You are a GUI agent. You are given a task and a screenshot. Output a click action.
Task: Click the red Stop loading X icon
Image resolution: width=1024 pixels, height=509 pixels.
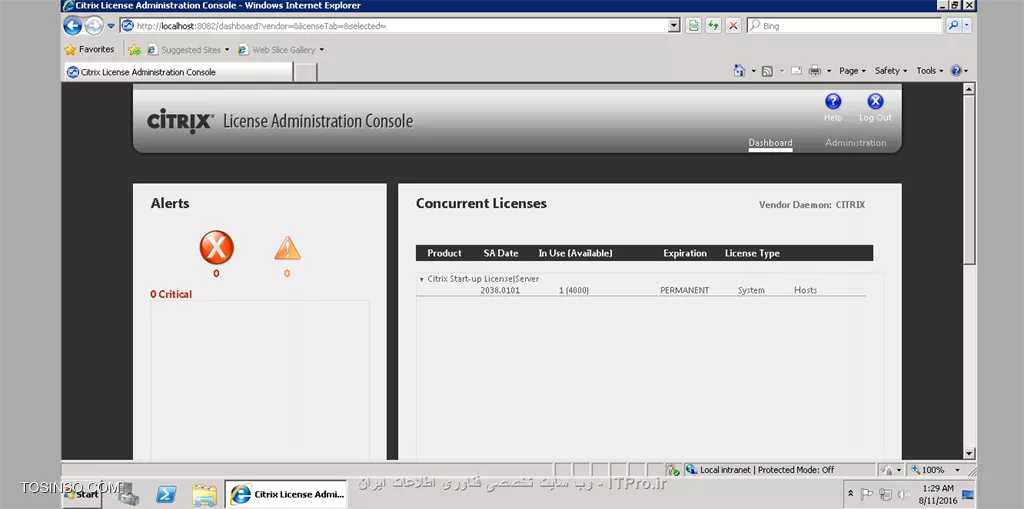pyautogui.click(x=733, y=25)
